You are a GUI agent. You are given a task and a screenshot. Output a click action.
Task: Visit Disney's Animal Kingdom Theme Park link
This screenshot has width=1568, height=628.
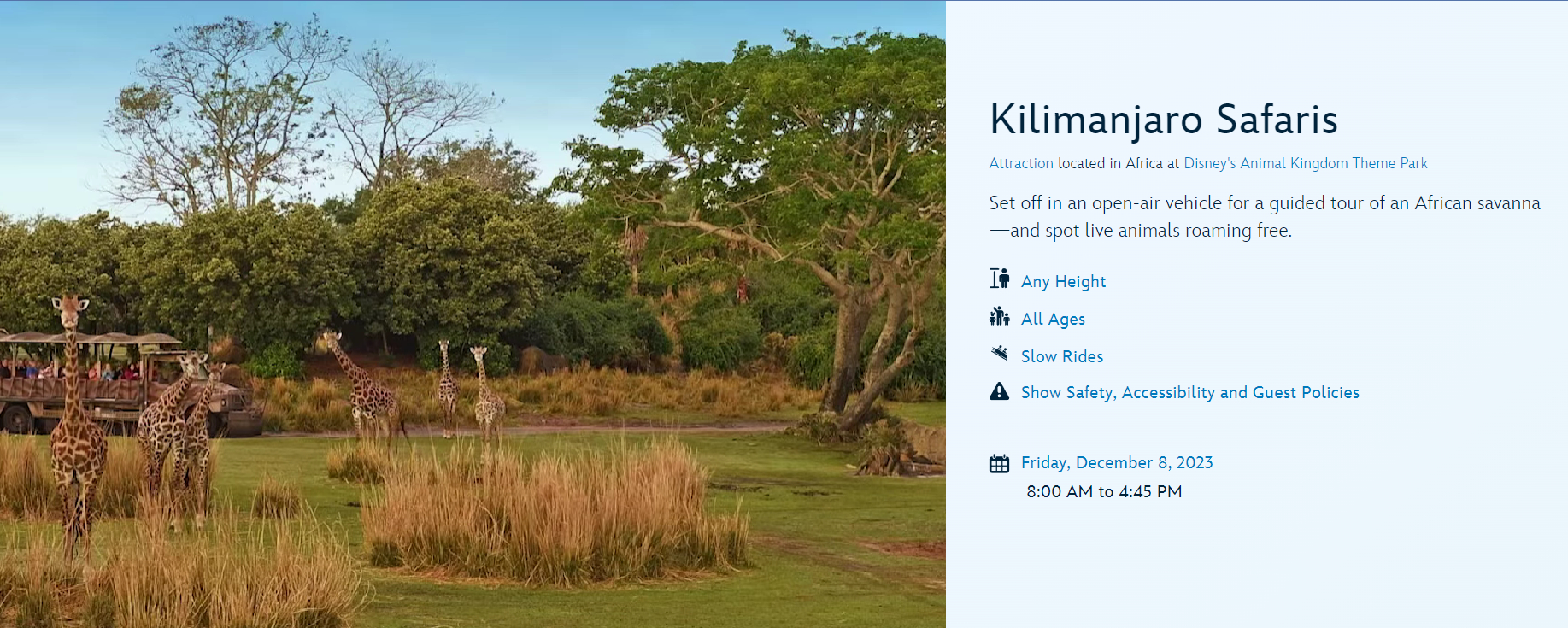1305,163
